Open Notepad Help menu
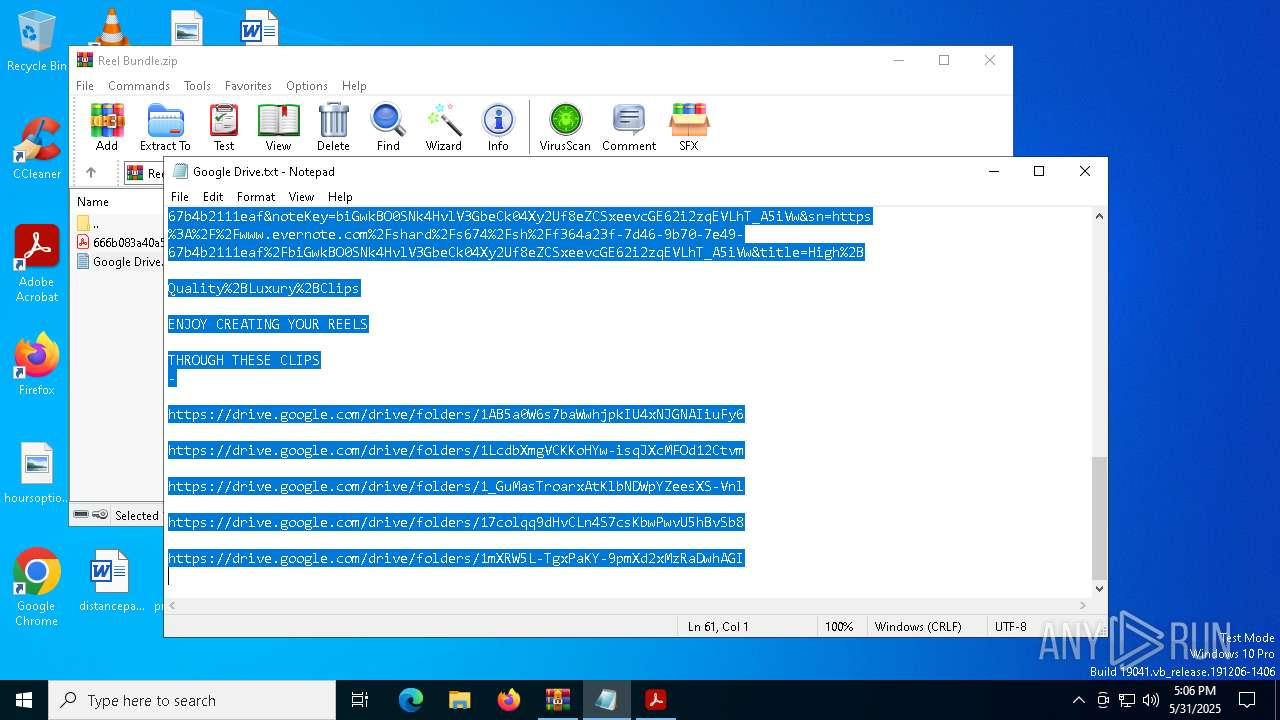The width and height of the screenshot is (1280, 720). [x=340, y=197]
